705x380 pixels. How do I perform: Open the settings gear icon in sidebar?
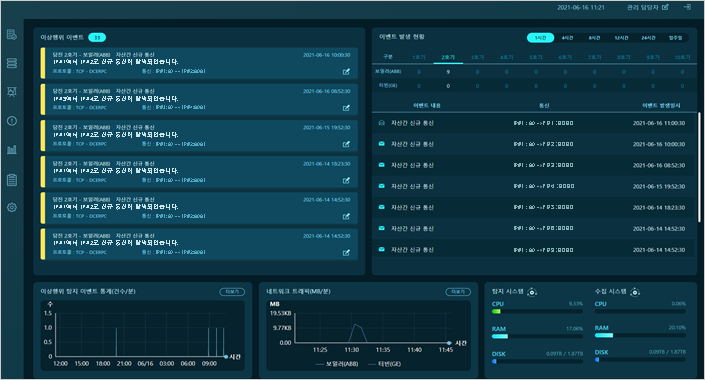tap(12, 207)
